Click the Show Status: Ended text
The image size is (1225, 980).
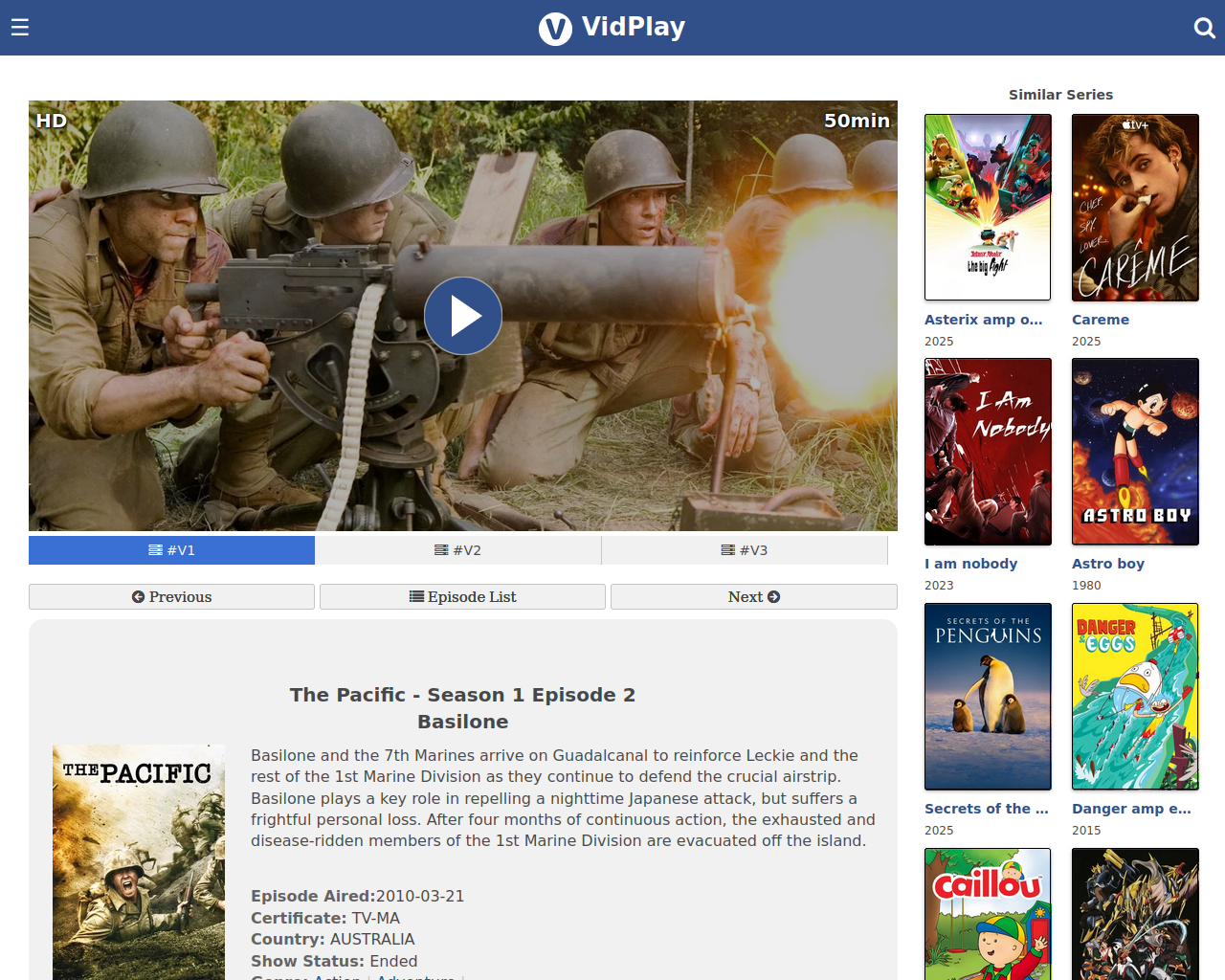[x=334, y=961]
